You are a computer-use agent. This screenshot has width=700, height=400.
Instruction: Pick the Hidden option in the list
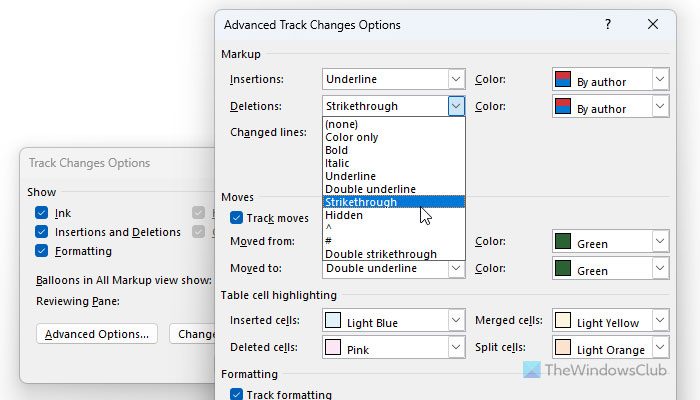point(344,215)
